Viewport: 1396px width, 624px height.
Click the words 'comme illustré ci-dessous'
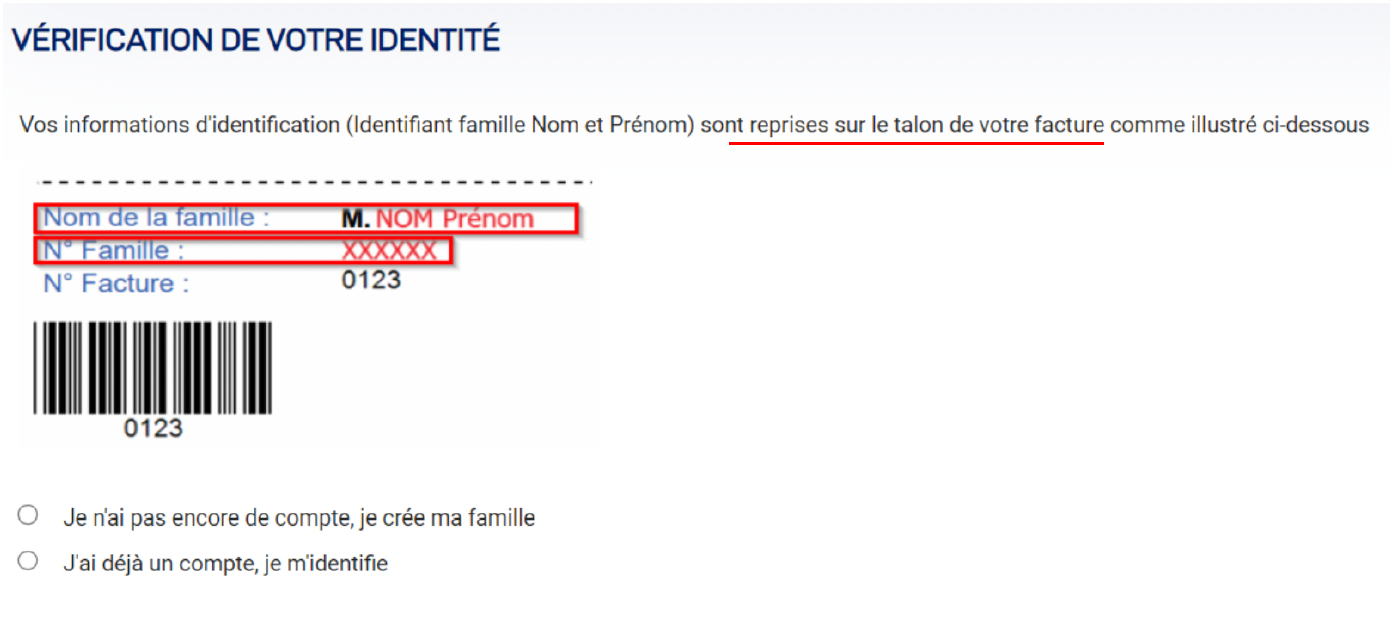[x=1240, y=126]
